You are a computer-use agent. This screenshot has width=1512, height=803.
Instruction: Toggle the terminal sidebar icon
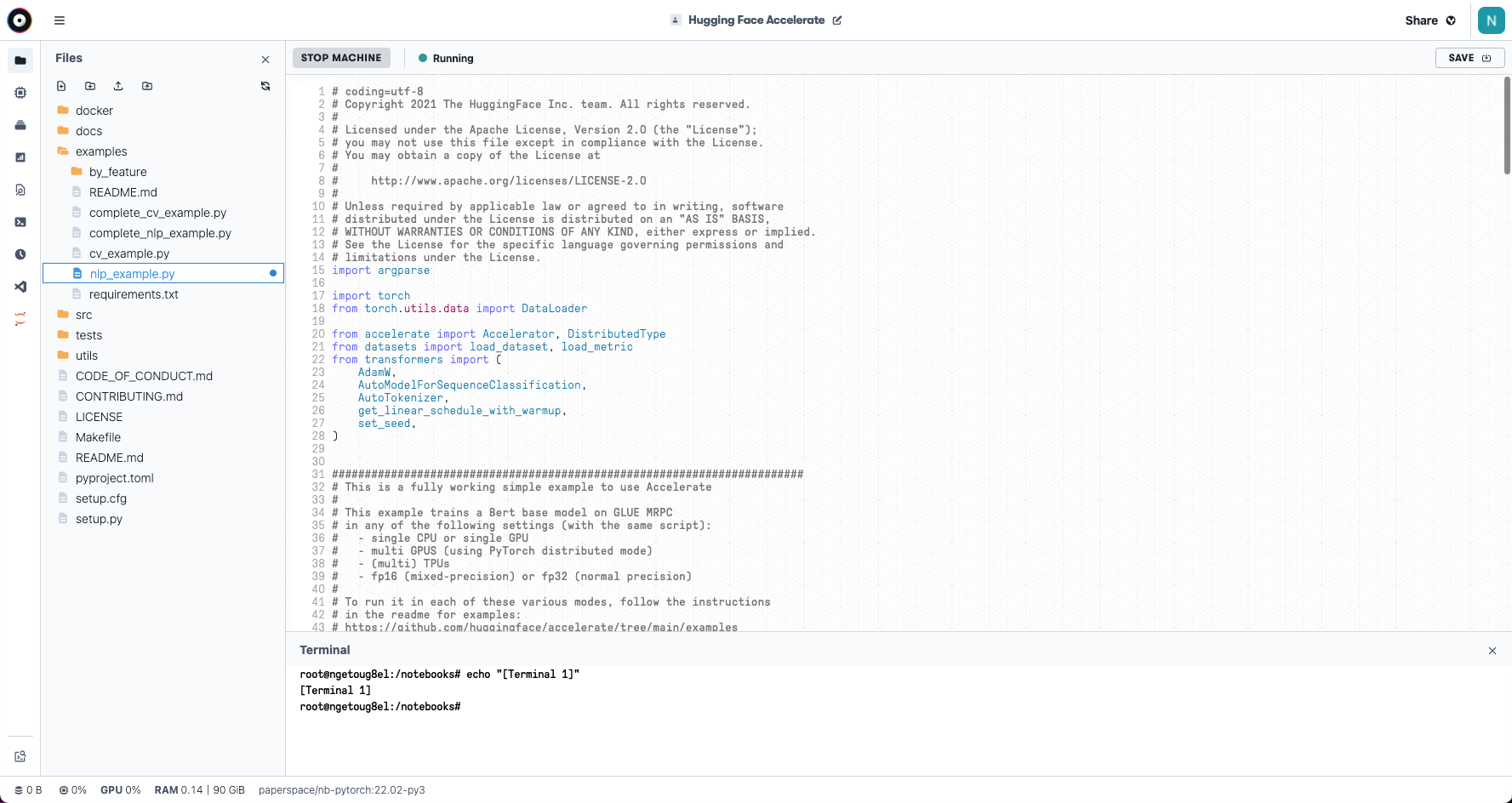20,222
